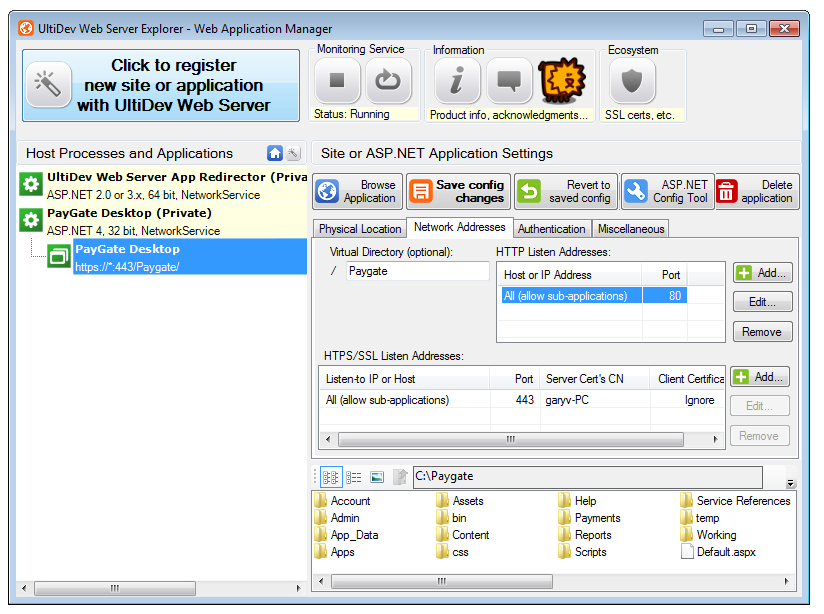Click right arrow of left tree scrollbar
Screen dimensions: 824x614
click(x=298, y=588)
